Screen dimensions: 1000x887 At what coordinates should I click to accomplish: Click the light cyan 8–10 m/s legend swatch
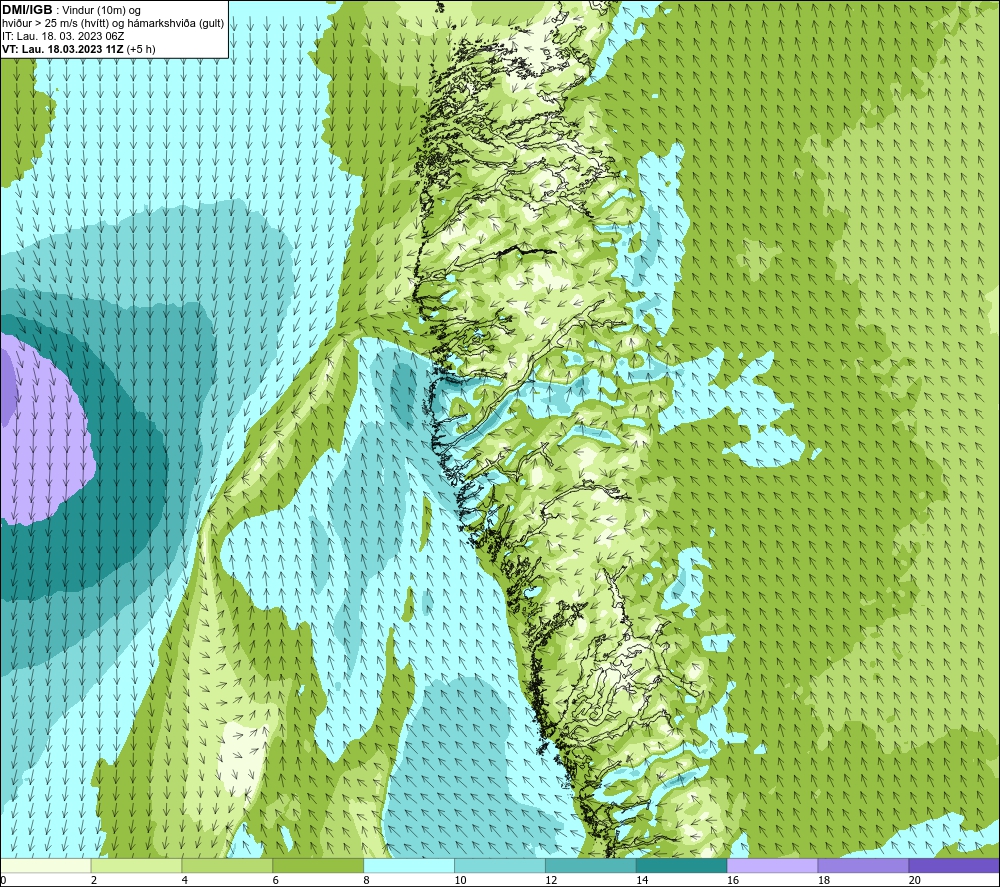(x=409, y=865)
